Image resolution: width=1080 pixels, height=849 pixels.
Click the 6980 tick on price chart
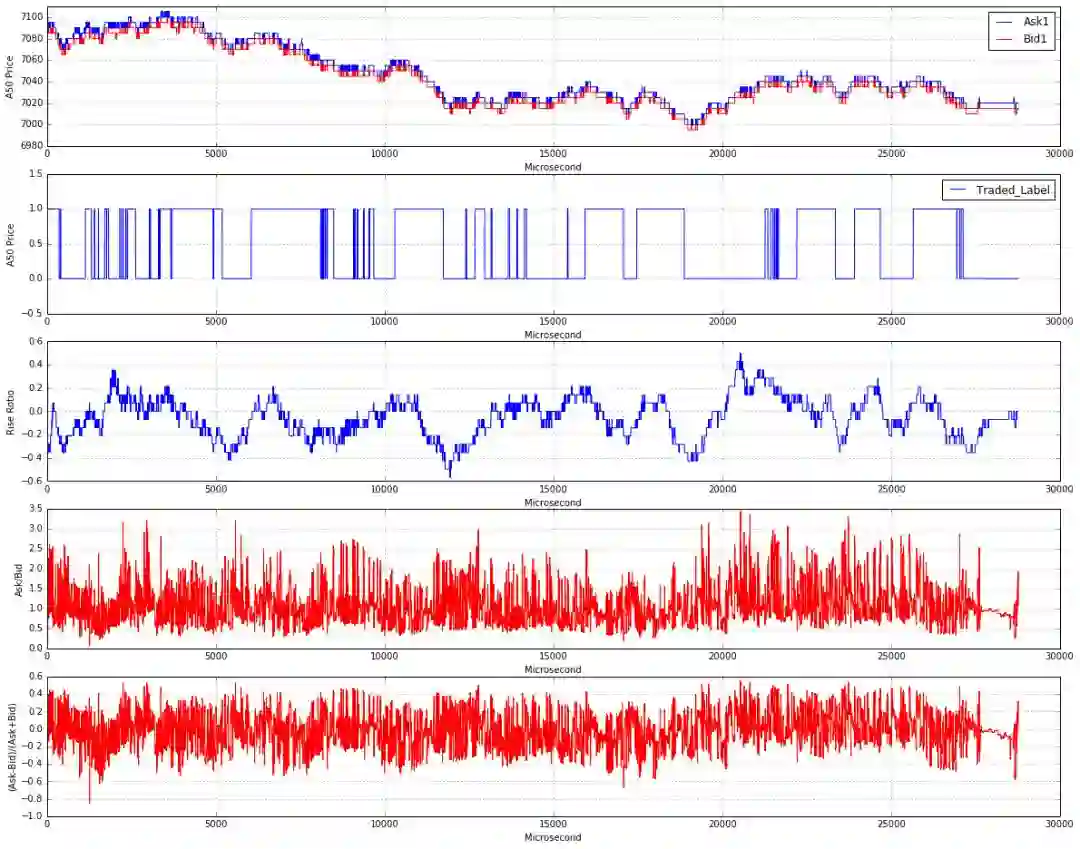pos(32,146)
